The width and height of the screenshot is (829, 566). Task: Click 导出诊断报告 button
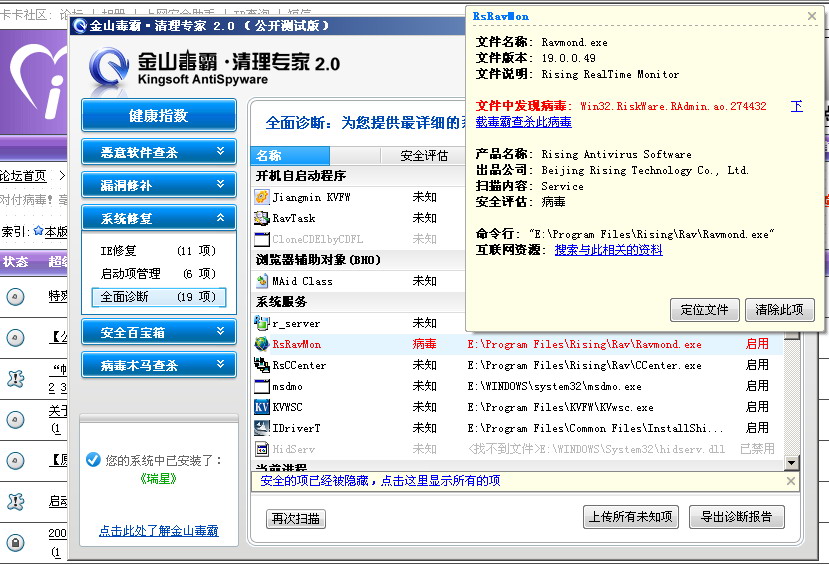point(736,517)
